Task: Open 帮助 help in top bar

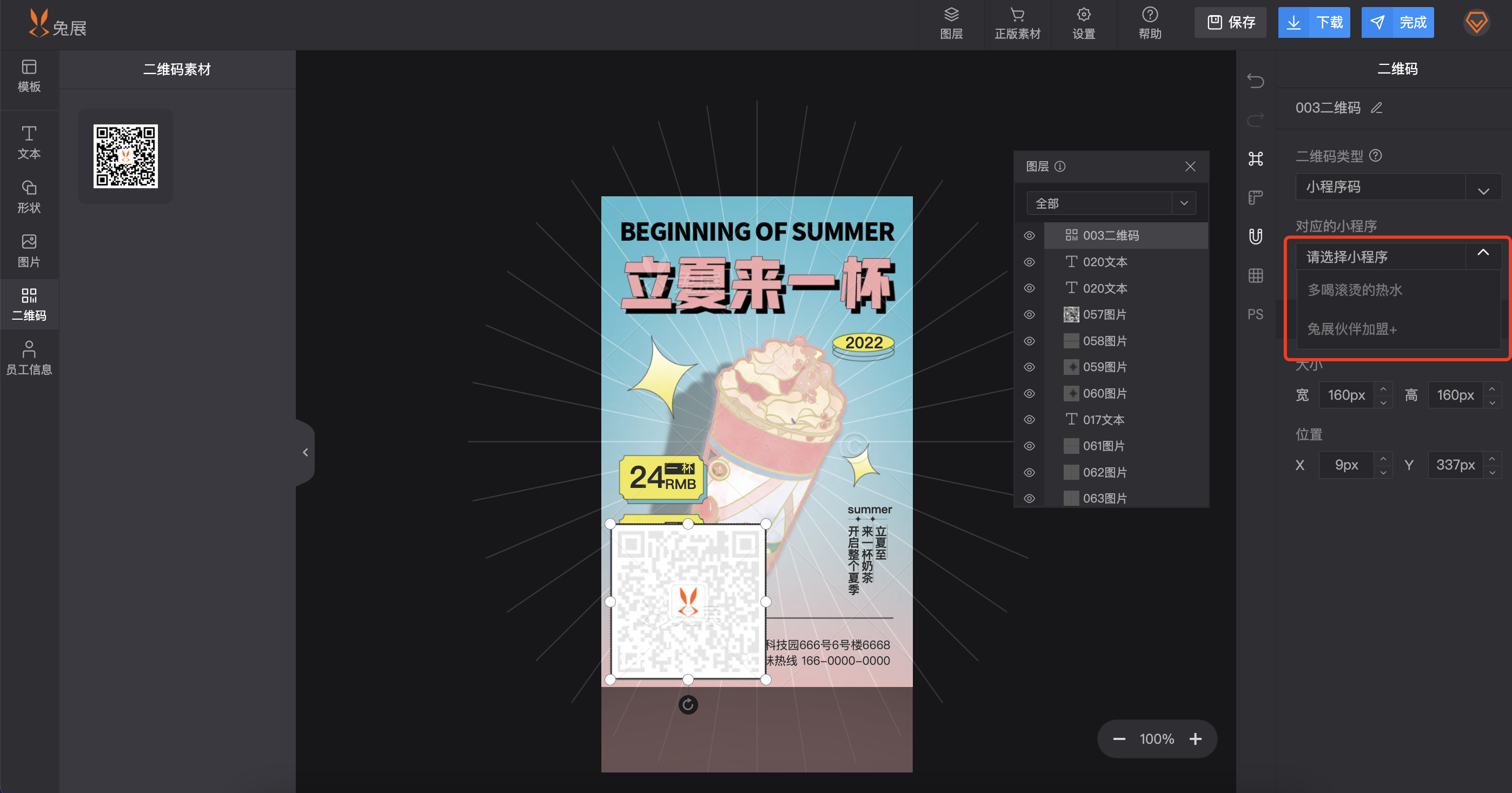Action: pos(1150,23)
